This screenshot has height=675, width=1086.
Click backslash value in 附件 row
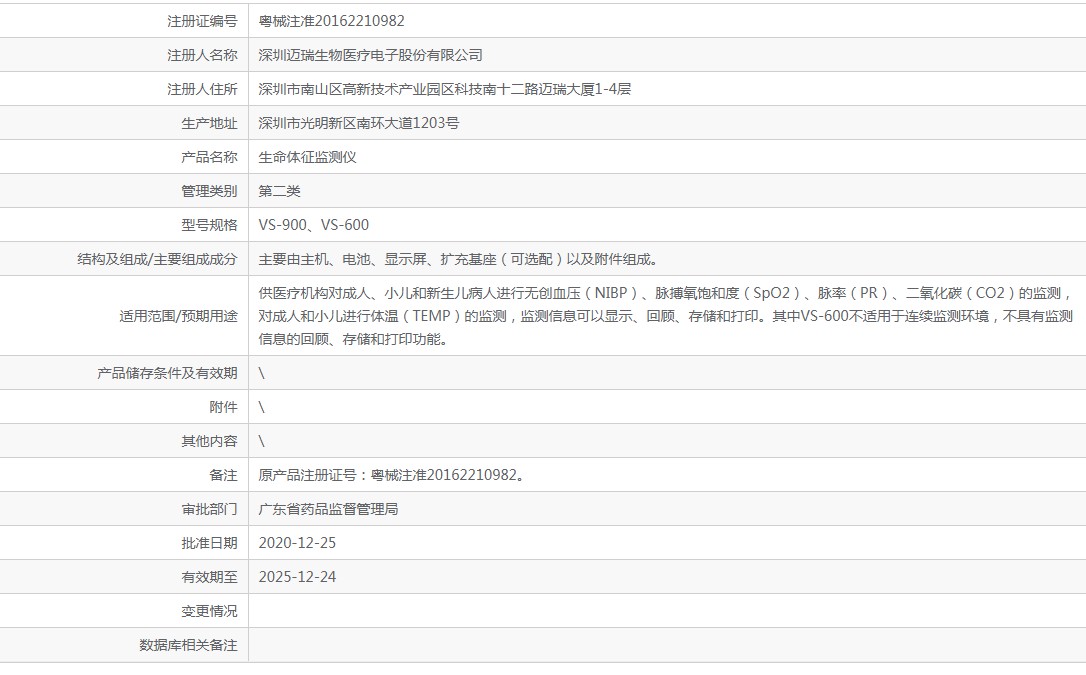point(262,407)
